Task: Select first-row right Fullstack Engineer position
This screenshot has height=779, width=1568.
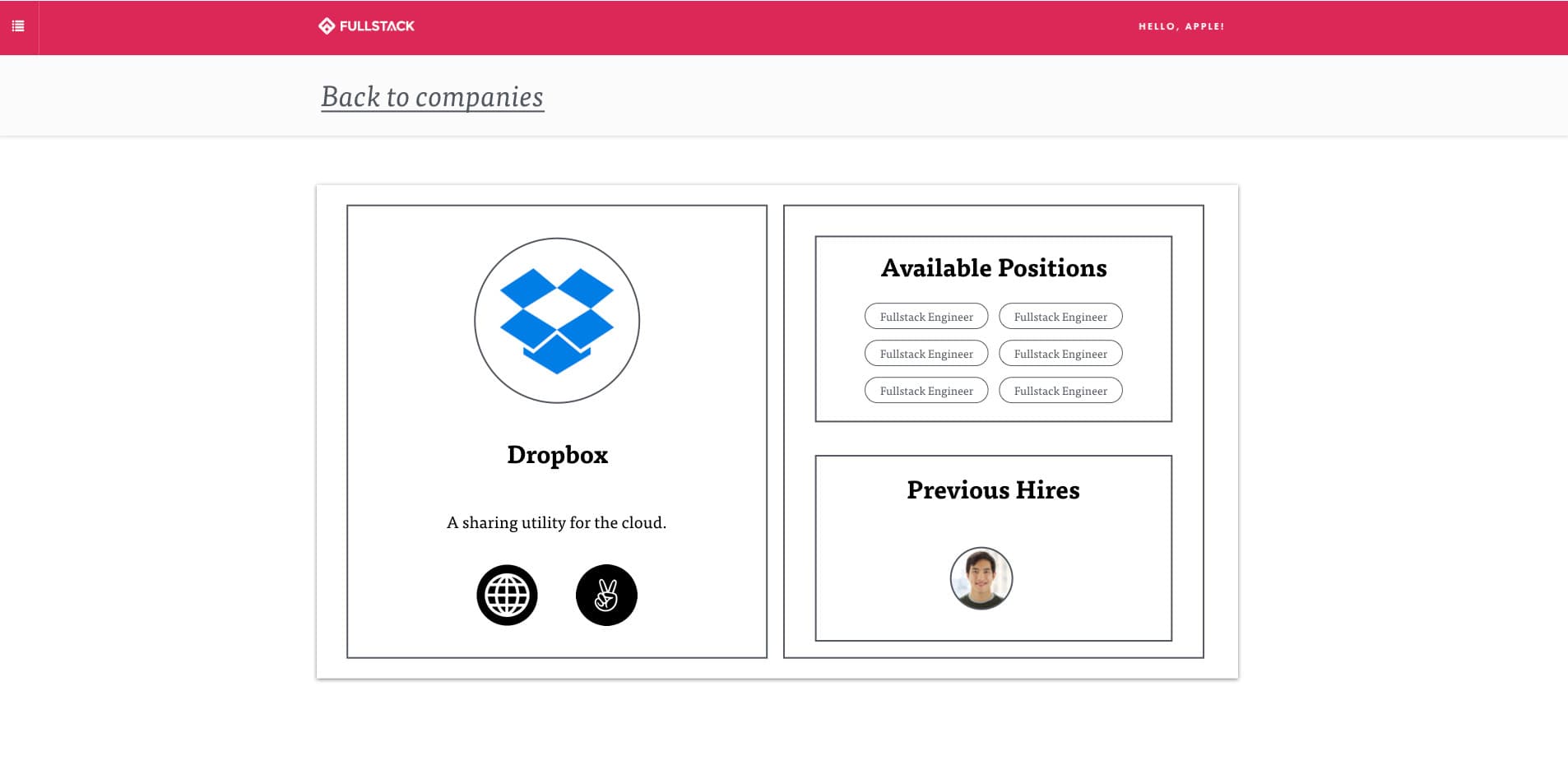Action: 1060,317
